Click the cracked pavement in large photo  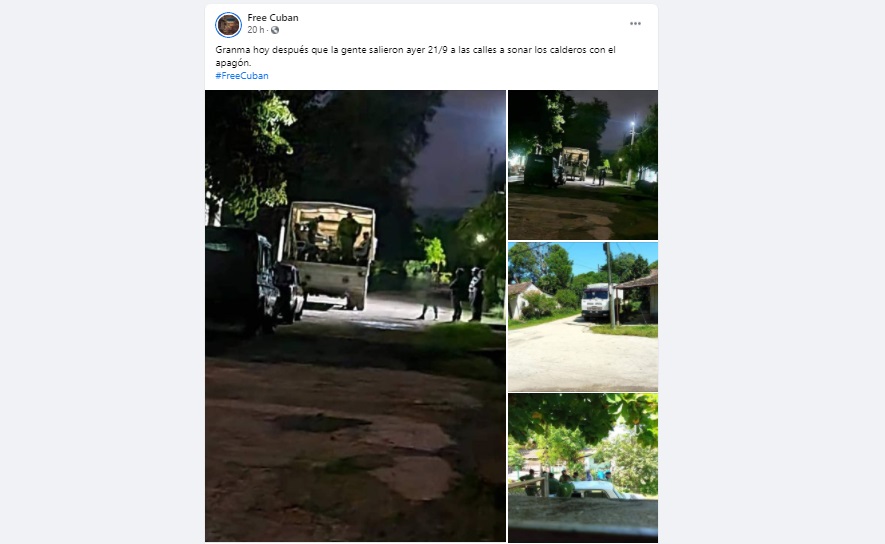(350, 451)
